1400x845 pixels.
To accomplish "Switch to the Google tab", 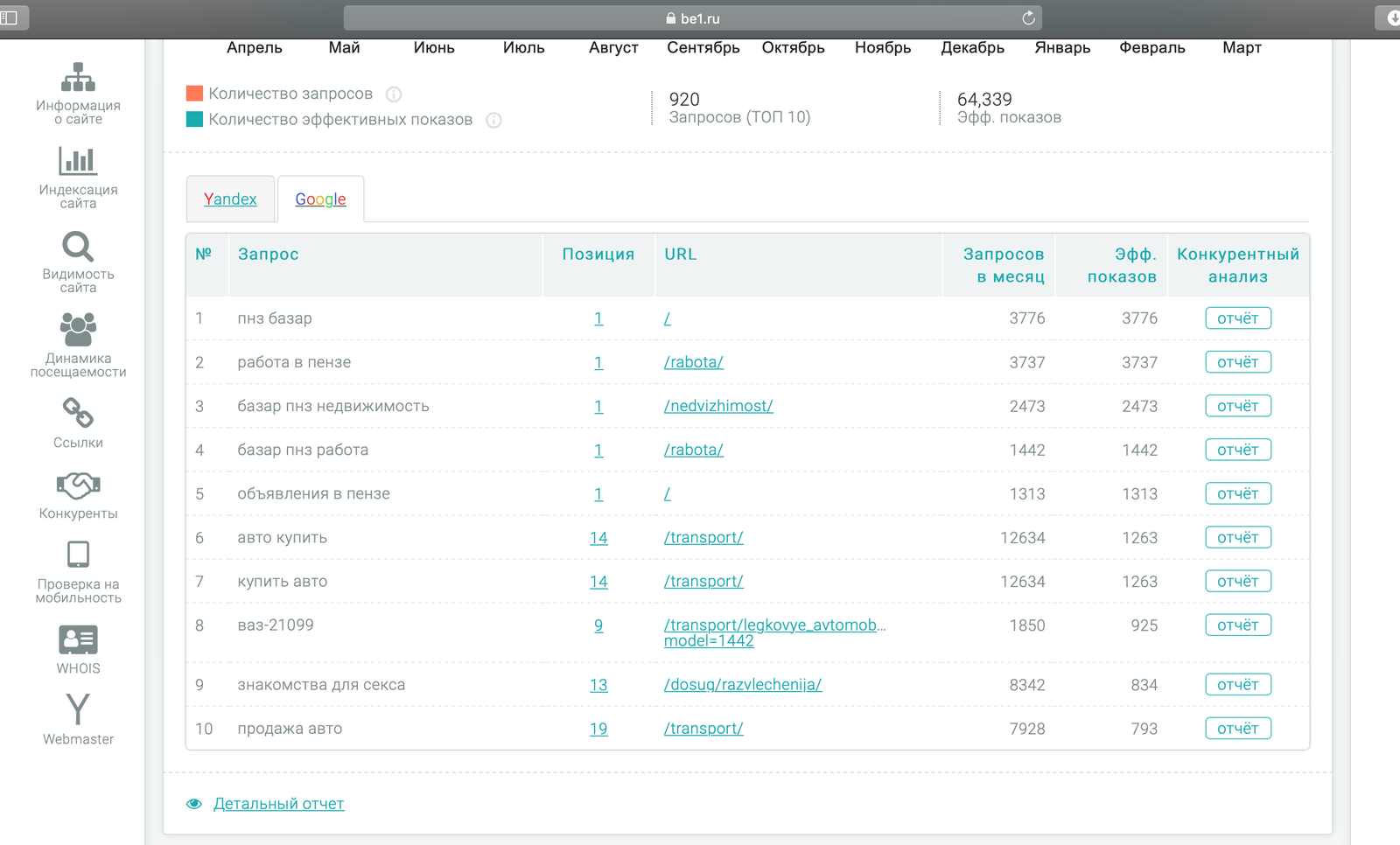I will pos(320,199).
